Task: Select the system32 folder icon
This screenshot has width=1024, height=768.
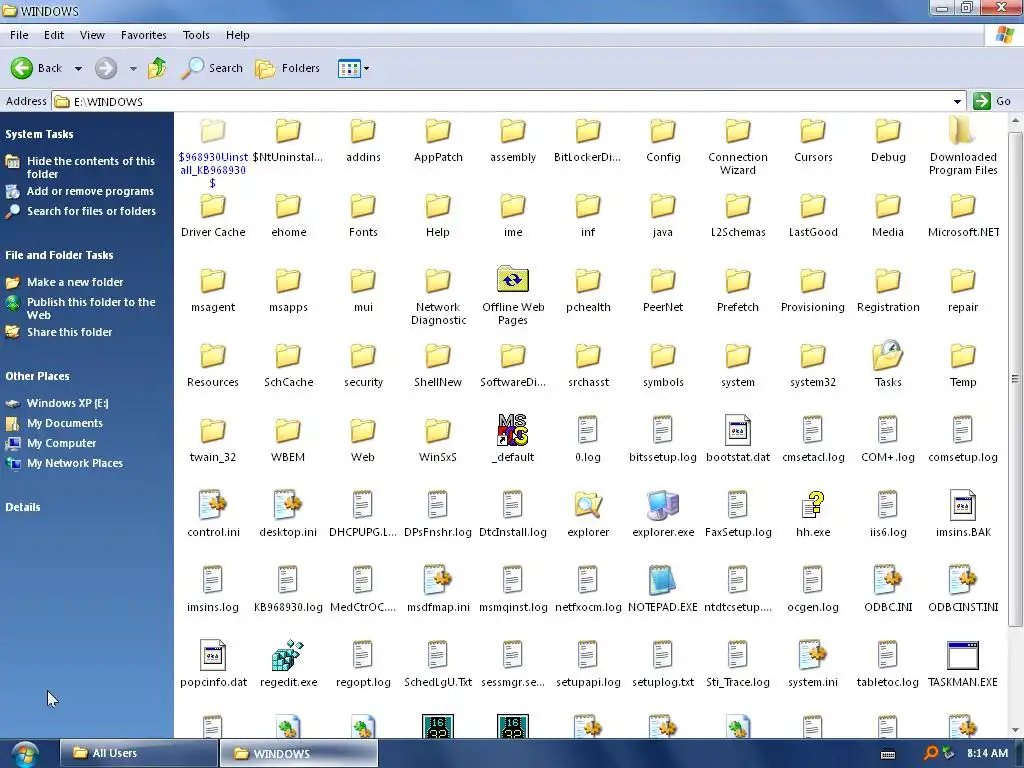Action: coord(813,355)
